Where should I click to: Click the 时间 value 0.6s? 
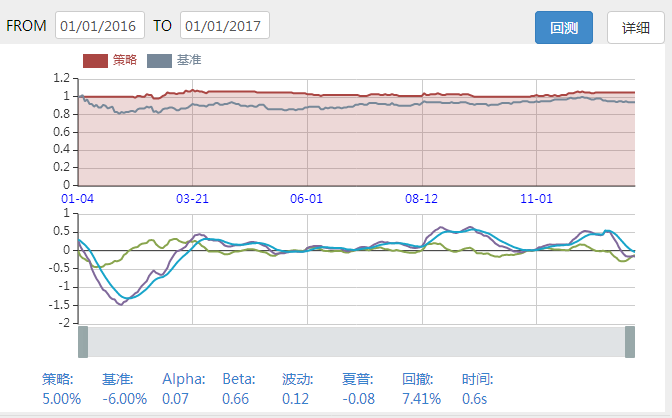[474, 399]
